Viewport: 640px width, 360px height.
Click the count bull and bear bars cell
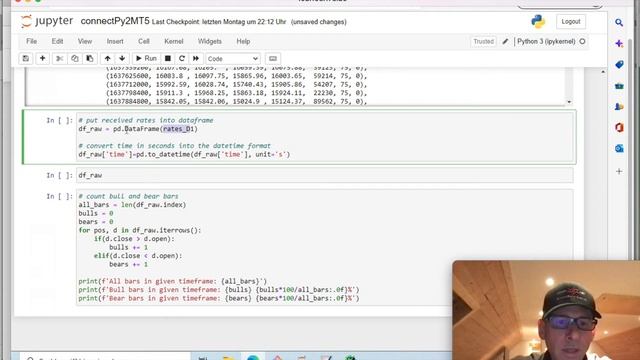[325, 247]
